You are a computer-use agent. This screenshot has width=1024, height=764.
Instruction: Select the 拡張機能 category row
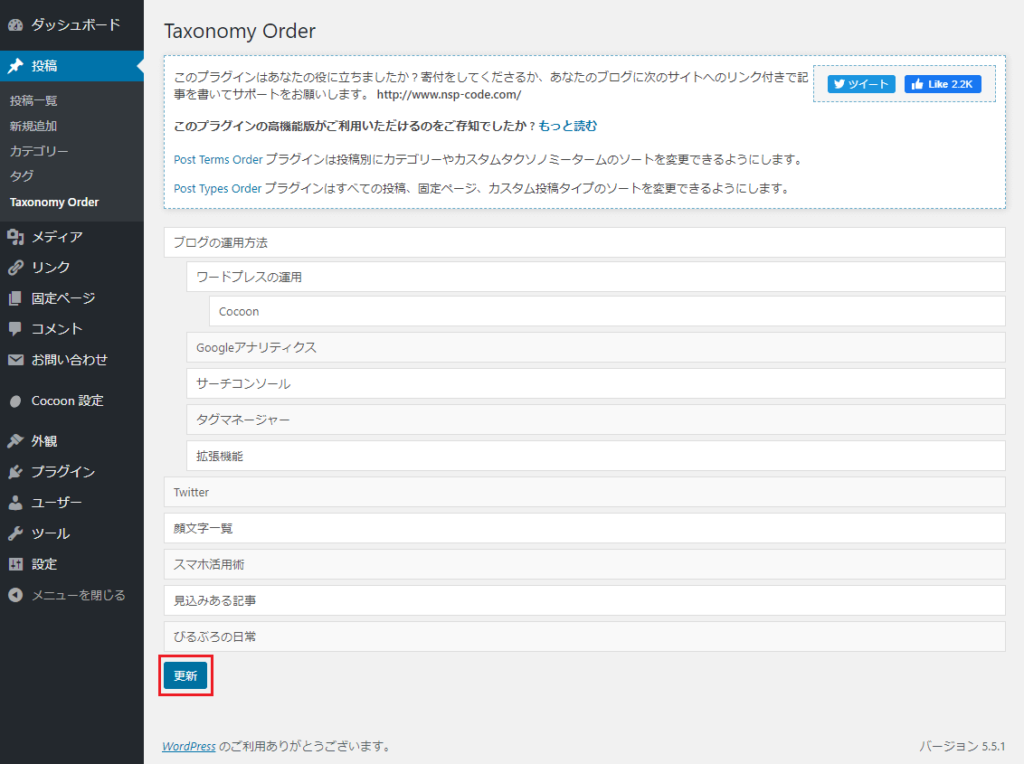point(596,456)
